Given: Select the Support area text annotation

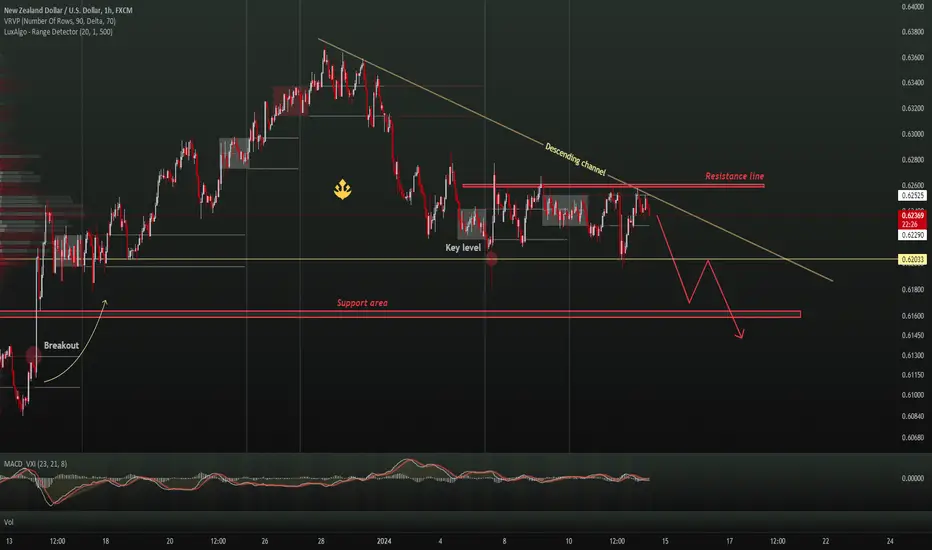Looking at the screenshot, I should tap(362, 303).
